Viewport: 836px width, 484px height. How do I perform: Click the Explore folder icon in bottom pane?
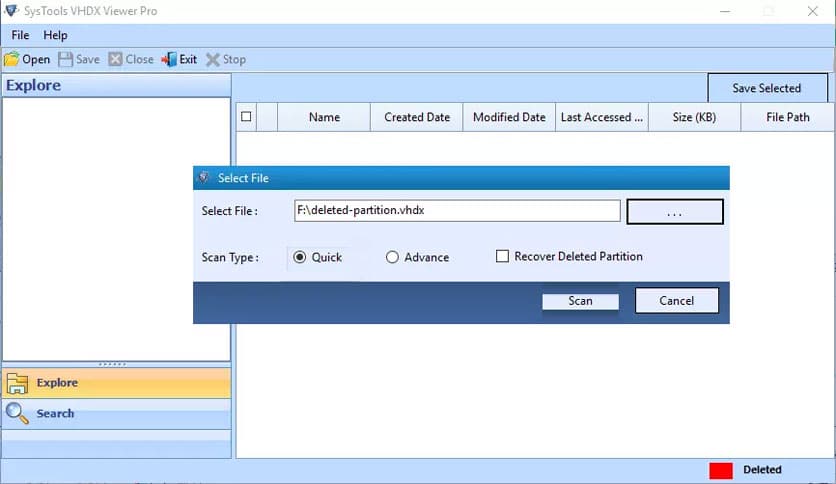point(17,383)
